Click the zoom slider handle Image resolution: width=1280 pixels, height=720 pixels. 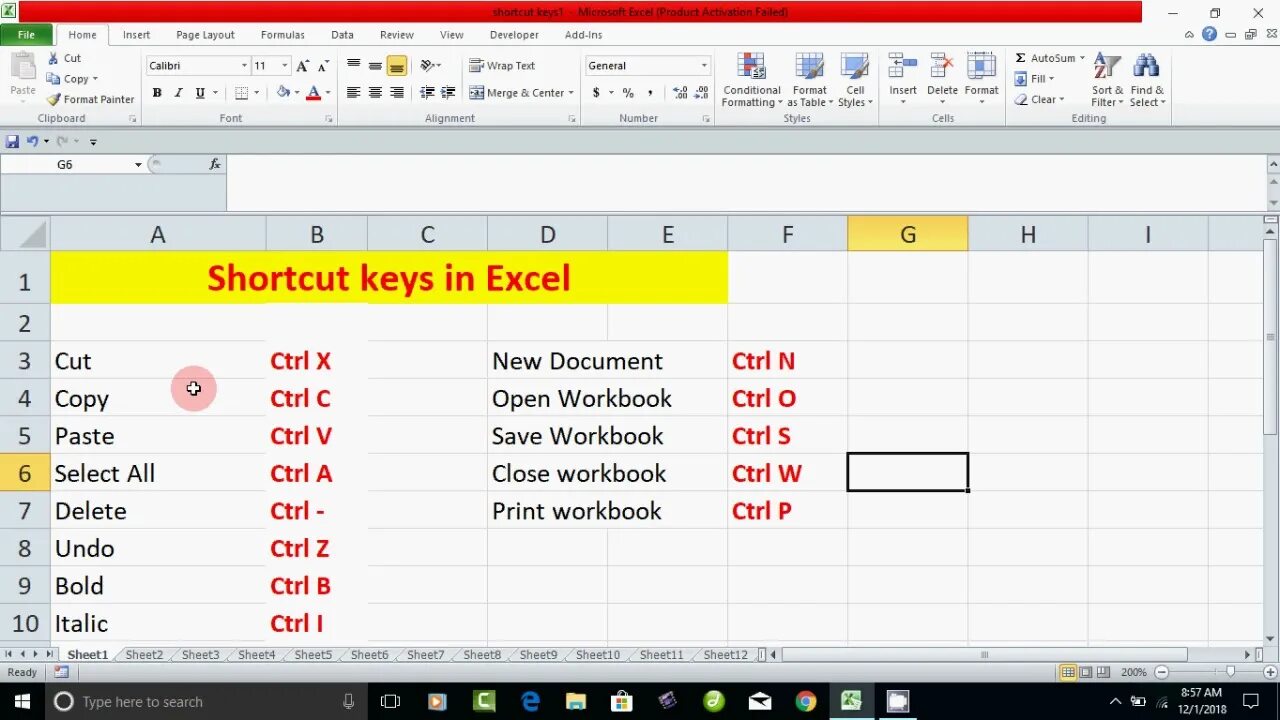tap(1231, 672)
